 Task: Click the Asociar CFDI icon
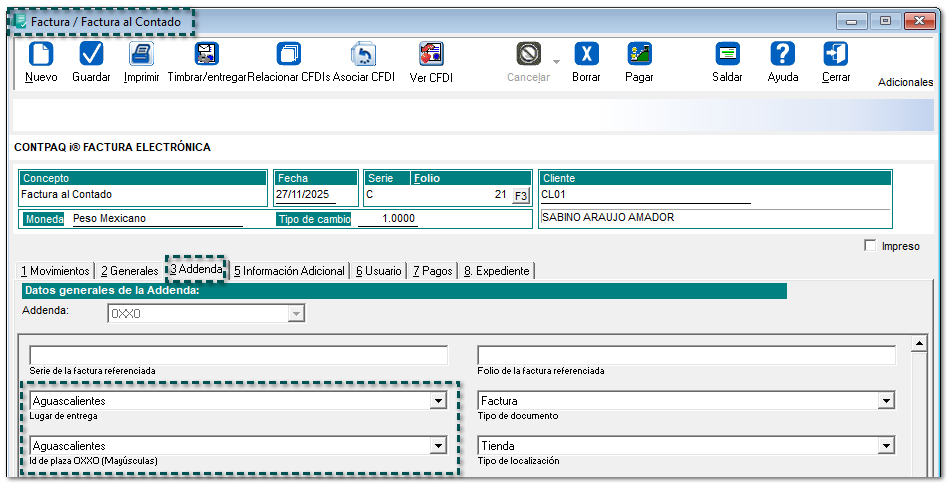(x=364, y=54)
